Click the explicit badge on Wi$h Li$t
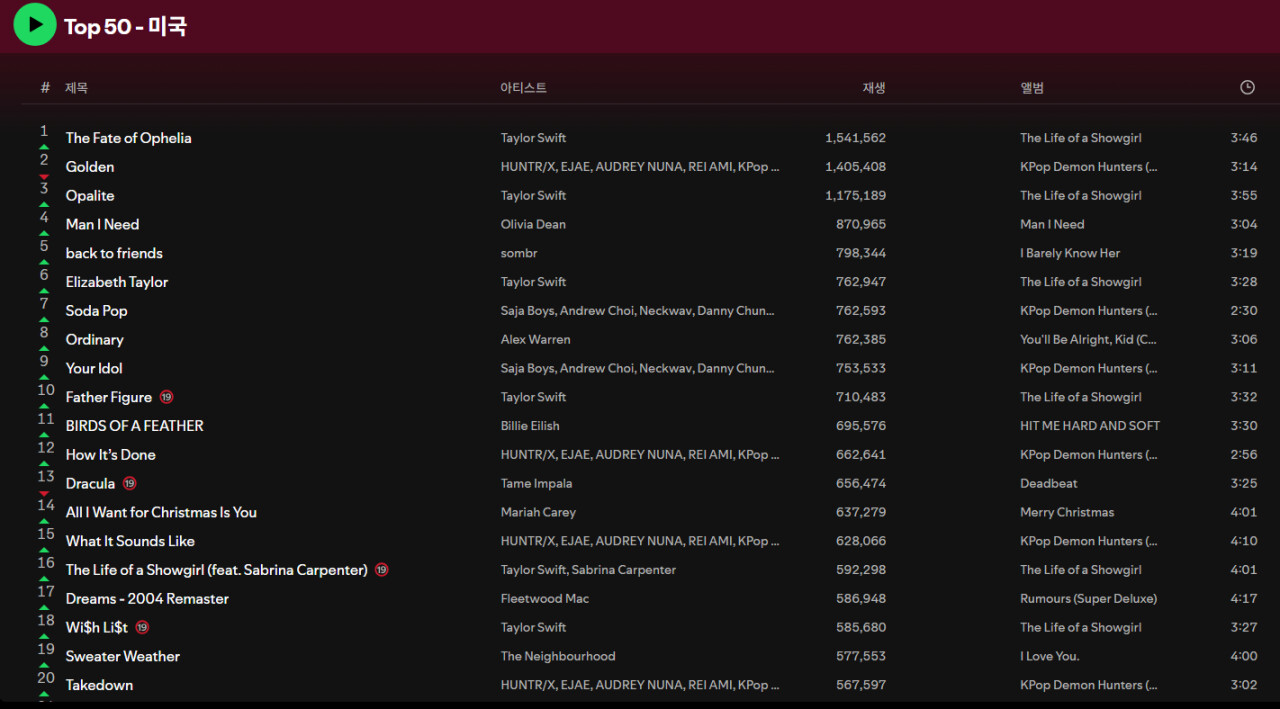The width and height of the screenshot is (1280, 709). pos(142,627)
